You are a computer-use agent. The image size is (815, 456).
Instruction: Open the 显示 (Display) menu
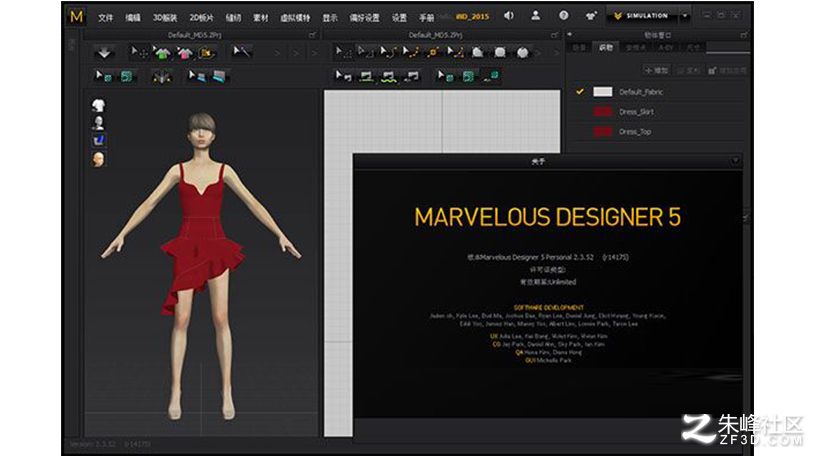tap(330, 18)
